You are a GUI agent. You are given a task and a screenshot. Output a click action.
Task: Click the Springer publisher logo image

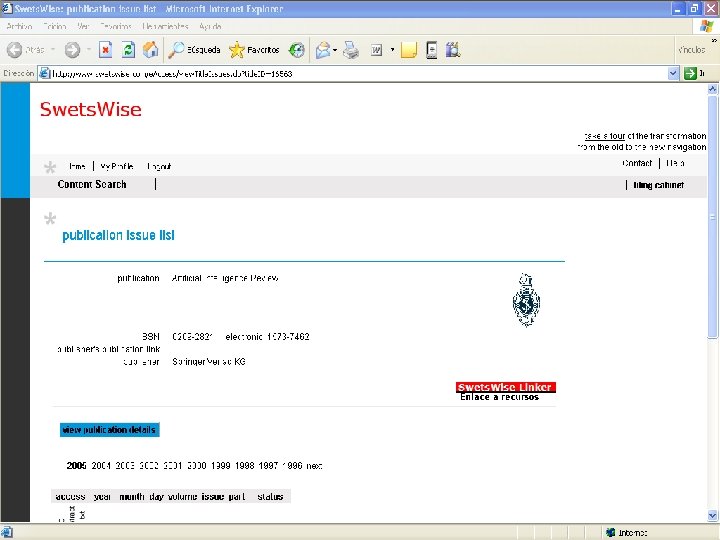click(526, 300)
